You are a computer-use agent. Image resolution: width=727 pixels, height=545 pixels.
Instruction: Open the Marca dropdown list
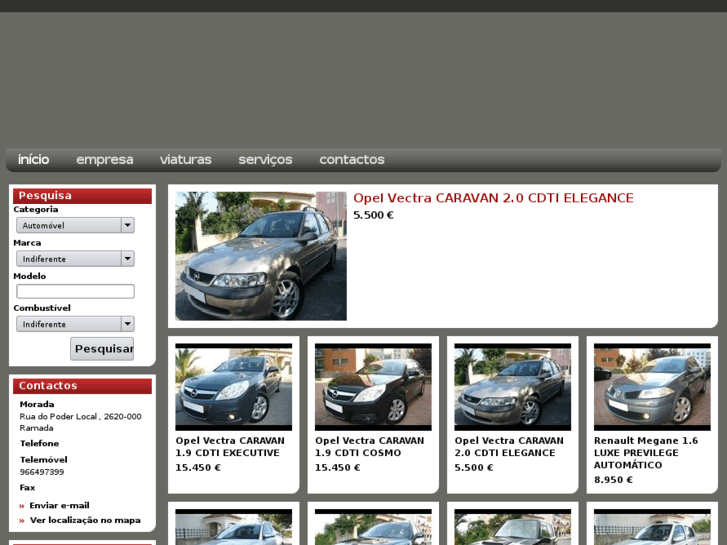(75, 259)
